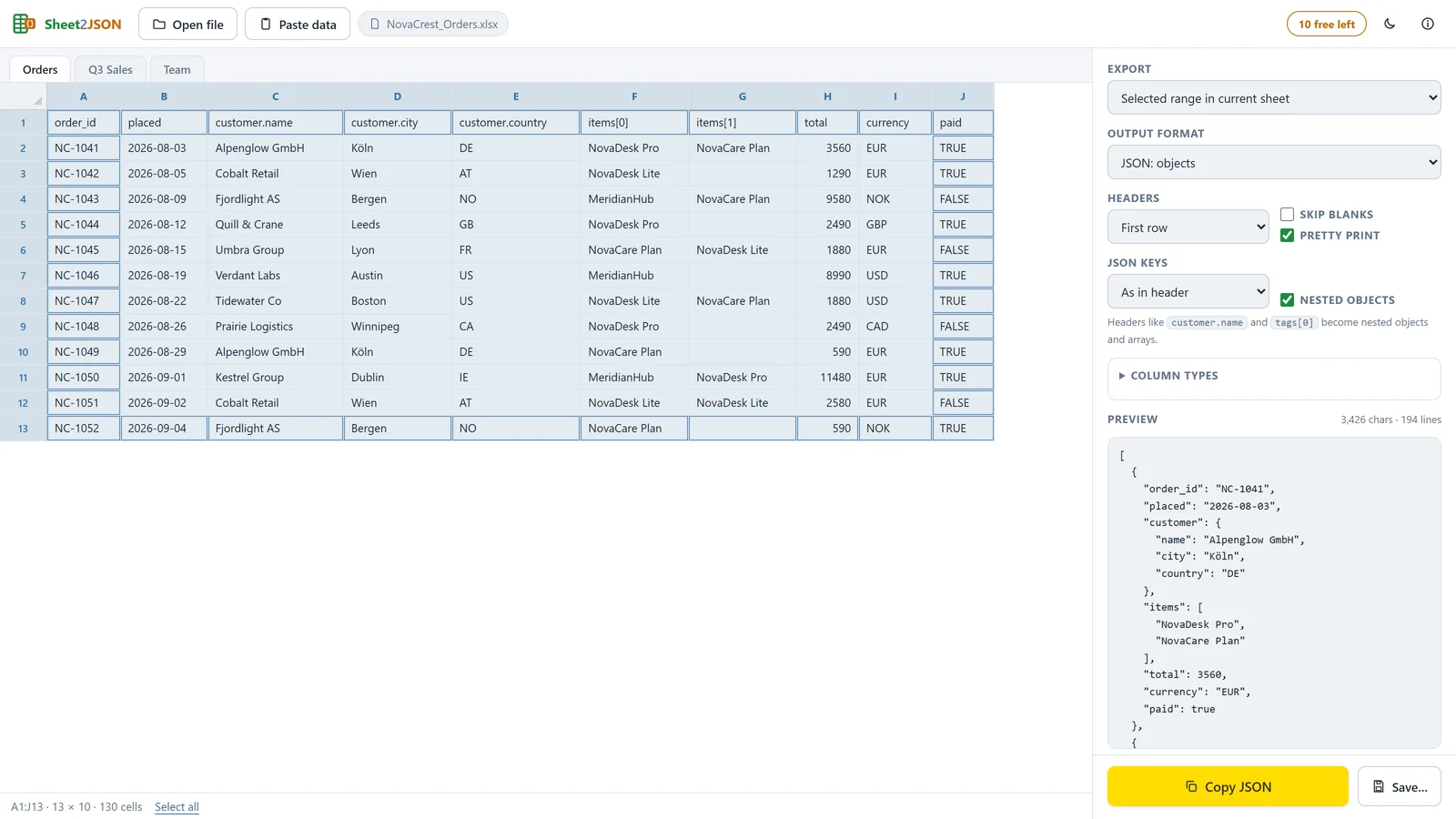Click cell 'Leeds'

pos(398,224)
